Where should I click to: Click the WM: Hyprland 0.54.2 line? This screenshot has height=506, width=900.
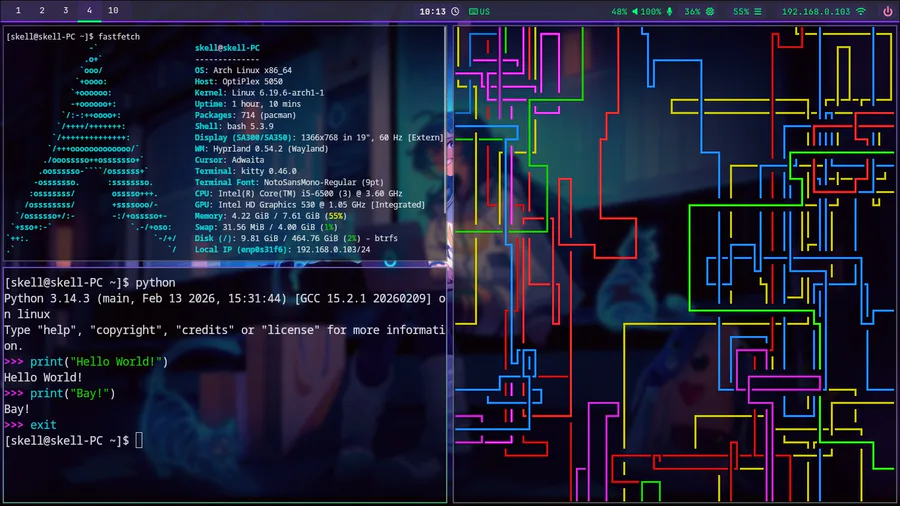pos(262,149)
